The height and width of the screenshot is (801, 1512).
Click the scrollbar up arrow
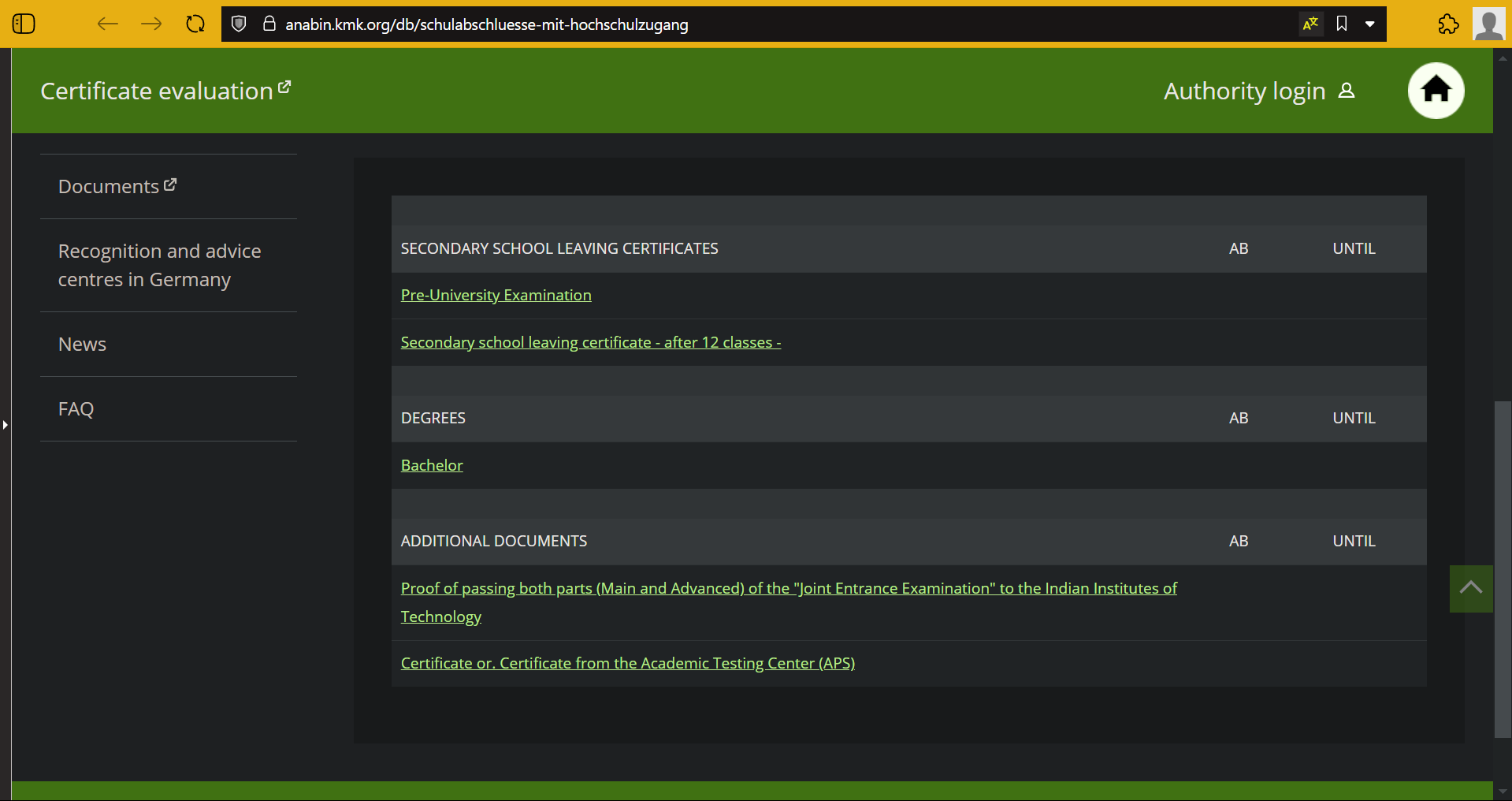point(1503,58)
